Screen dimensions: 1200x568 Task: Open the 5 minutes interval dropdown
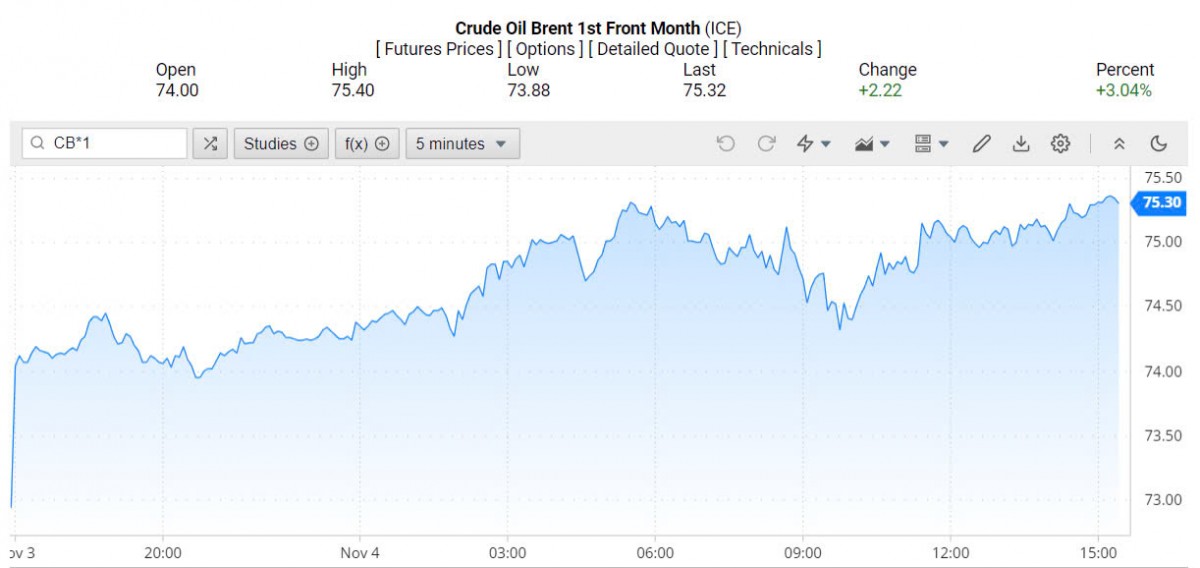click(x=462, y=144)
